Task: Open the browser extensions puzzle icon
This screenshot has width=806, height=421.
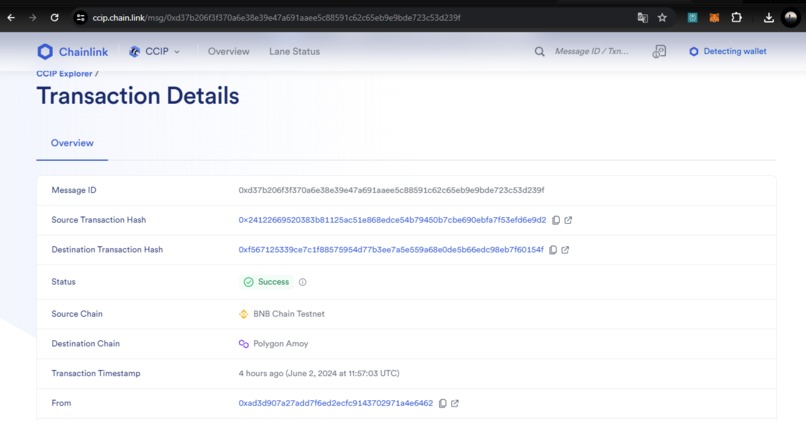Action: coord(736,17)
